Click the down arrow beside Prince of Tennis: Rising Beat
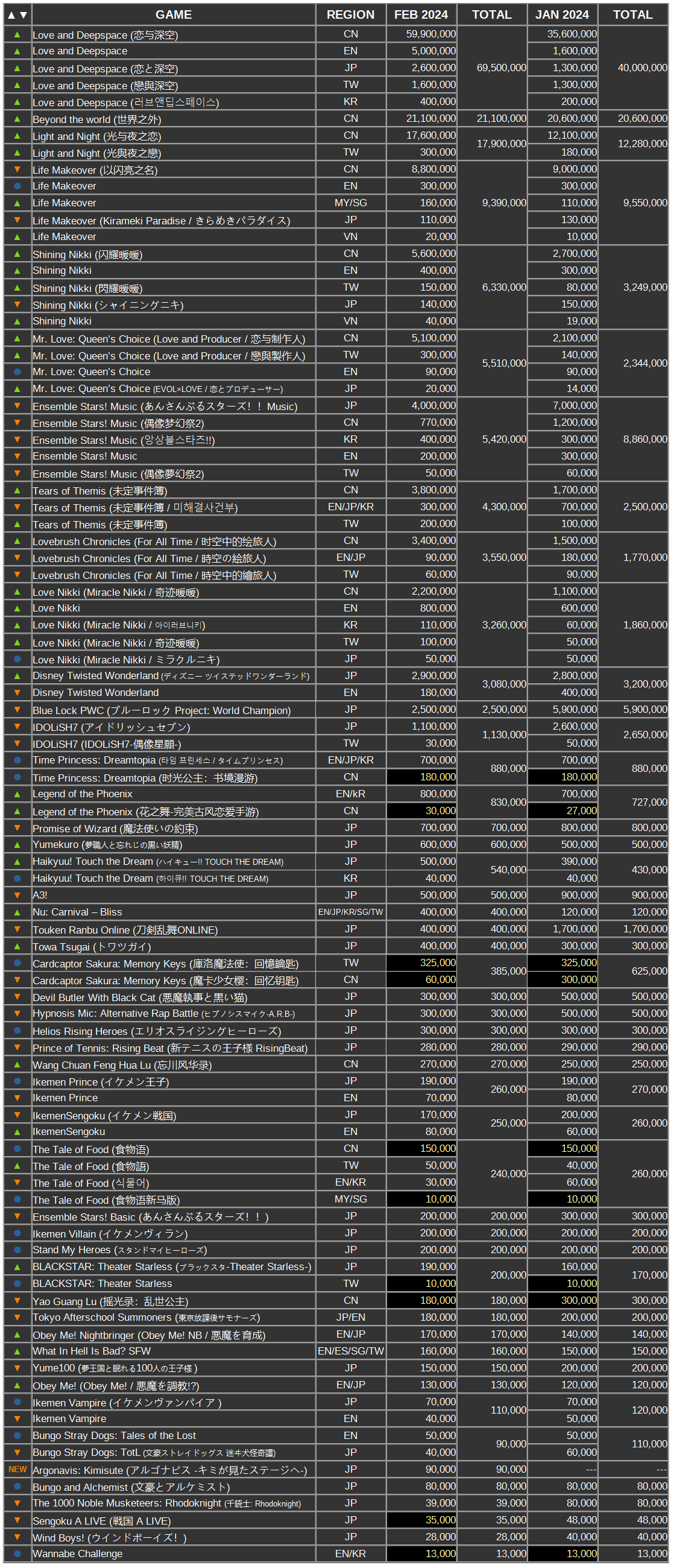674x1568 pixels. pyautogui.click(x=17, y=1047)
